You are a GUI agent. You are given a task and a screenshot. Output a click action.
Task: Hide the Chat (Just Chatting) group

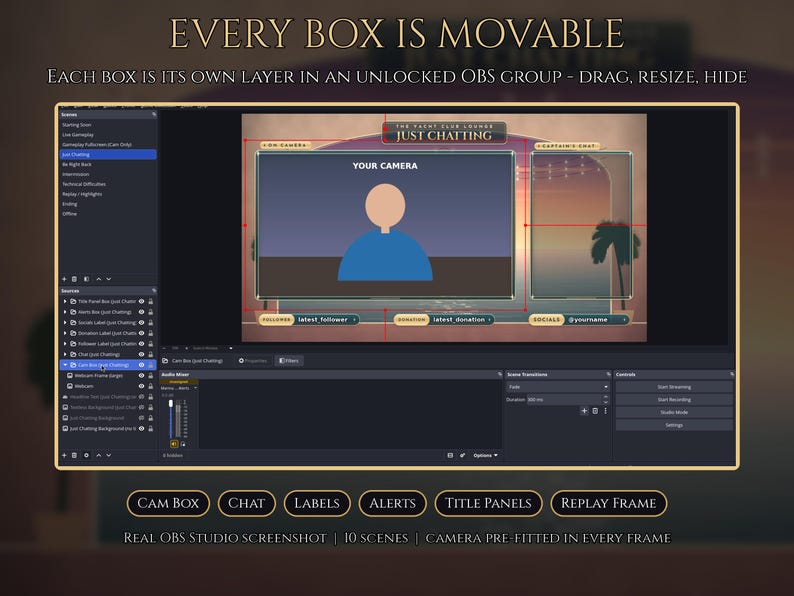[x=141, y=354]
